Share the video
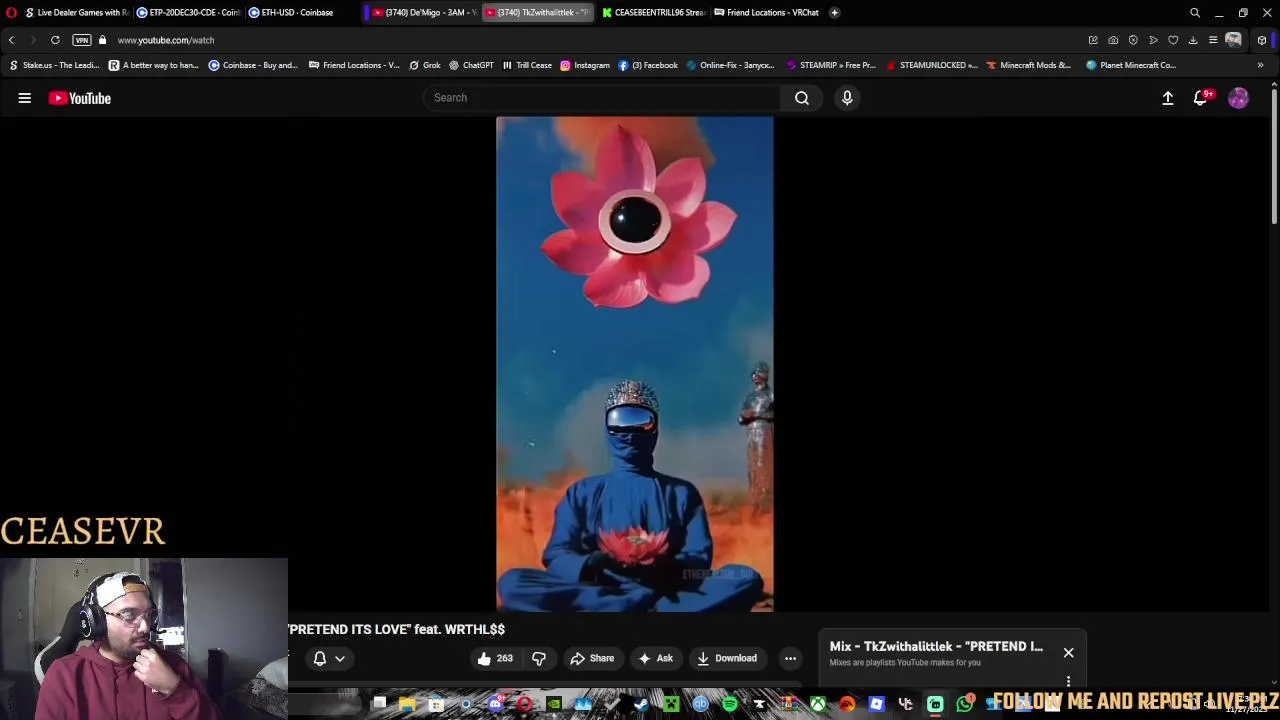 point(592,658)
